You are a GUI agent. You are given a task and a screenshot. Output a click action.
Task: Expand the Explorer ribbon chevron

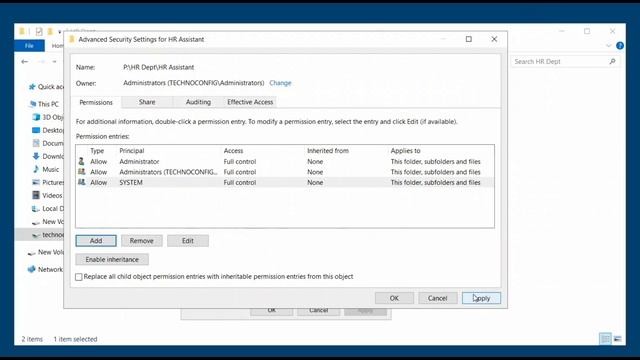(609, 46)
